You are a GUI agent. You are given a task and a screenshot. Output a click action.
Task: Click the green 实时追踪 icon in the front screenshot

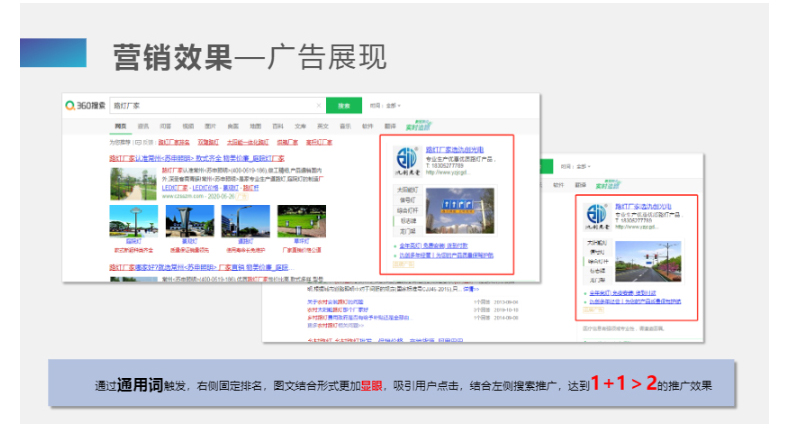[x=416, y=126]
